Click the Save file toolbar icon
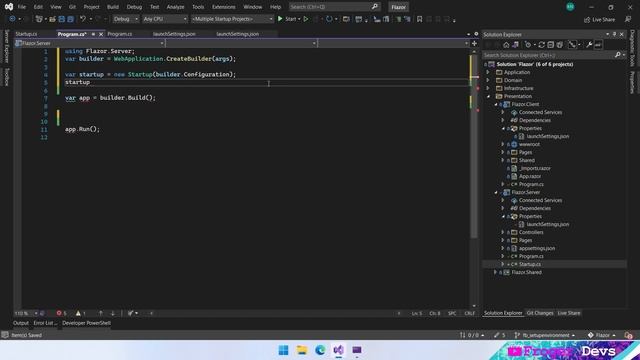 point(62,19)
